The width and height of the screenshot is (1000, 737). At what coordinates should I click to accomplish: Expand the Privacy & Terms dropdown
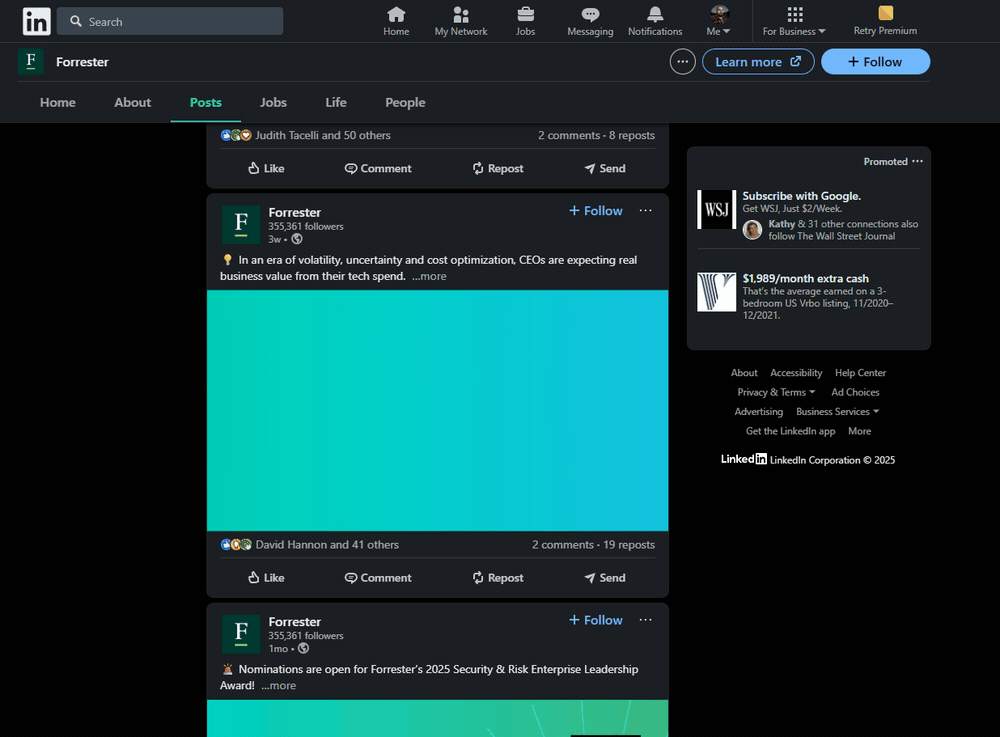tap(776, 392)
